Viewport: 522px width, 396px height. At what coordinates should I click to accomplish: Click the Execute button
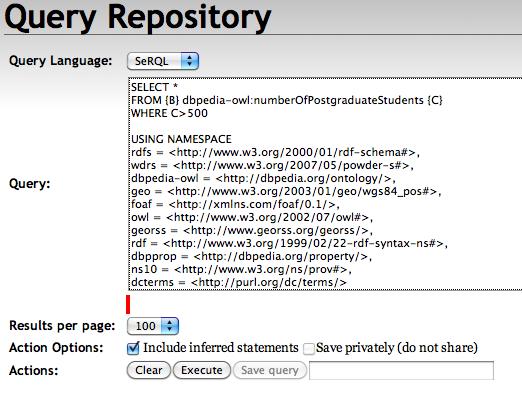point(202,370)
